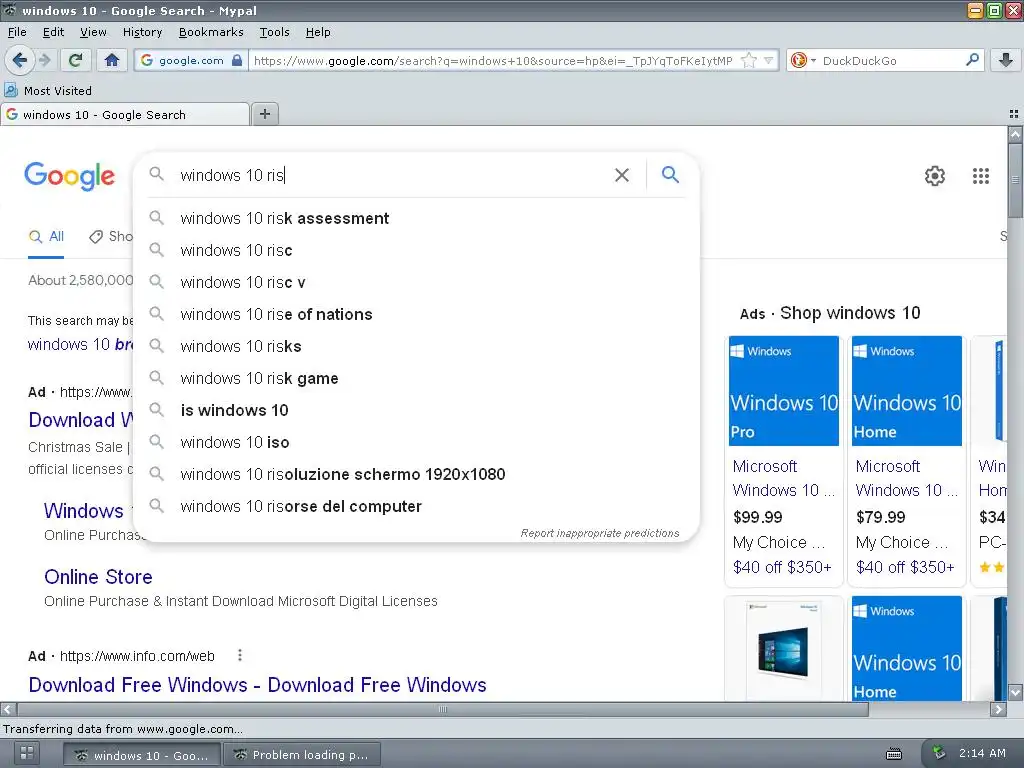Reload the current page
Screen dimensions: 1024x768
point(76,60)
